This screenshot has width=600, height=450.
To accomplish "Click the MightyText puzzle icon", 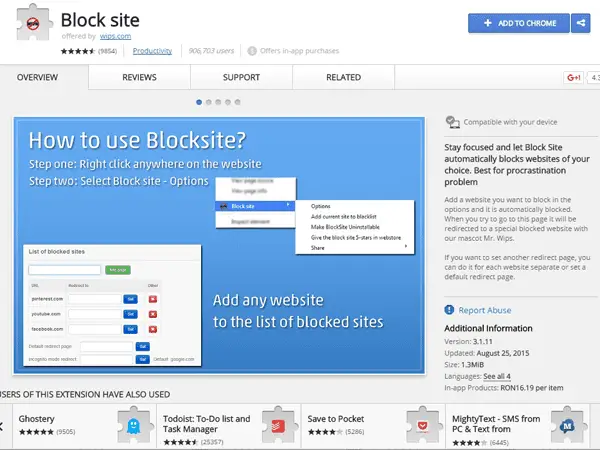I will point(567,425).
